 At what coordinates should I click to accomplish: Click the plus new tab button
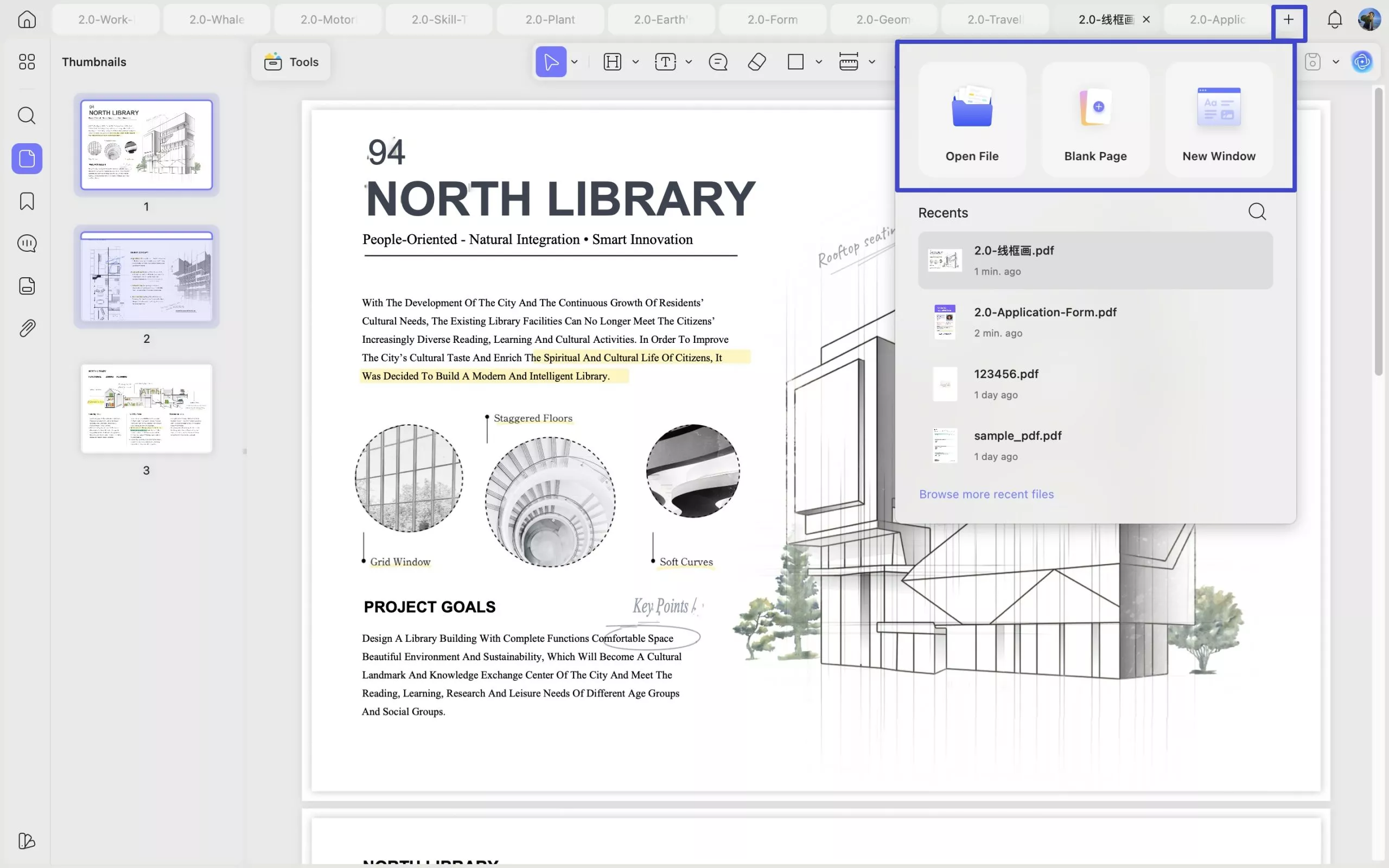point(1289,20)
